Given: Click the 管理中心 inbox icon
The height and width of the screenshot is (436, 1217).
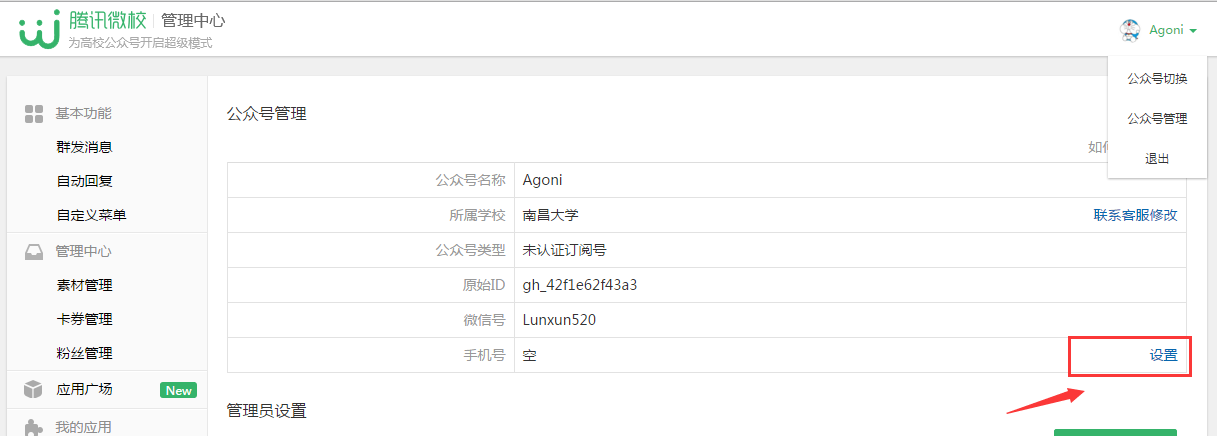Looking at the screenshot, I should coord(34,252).
